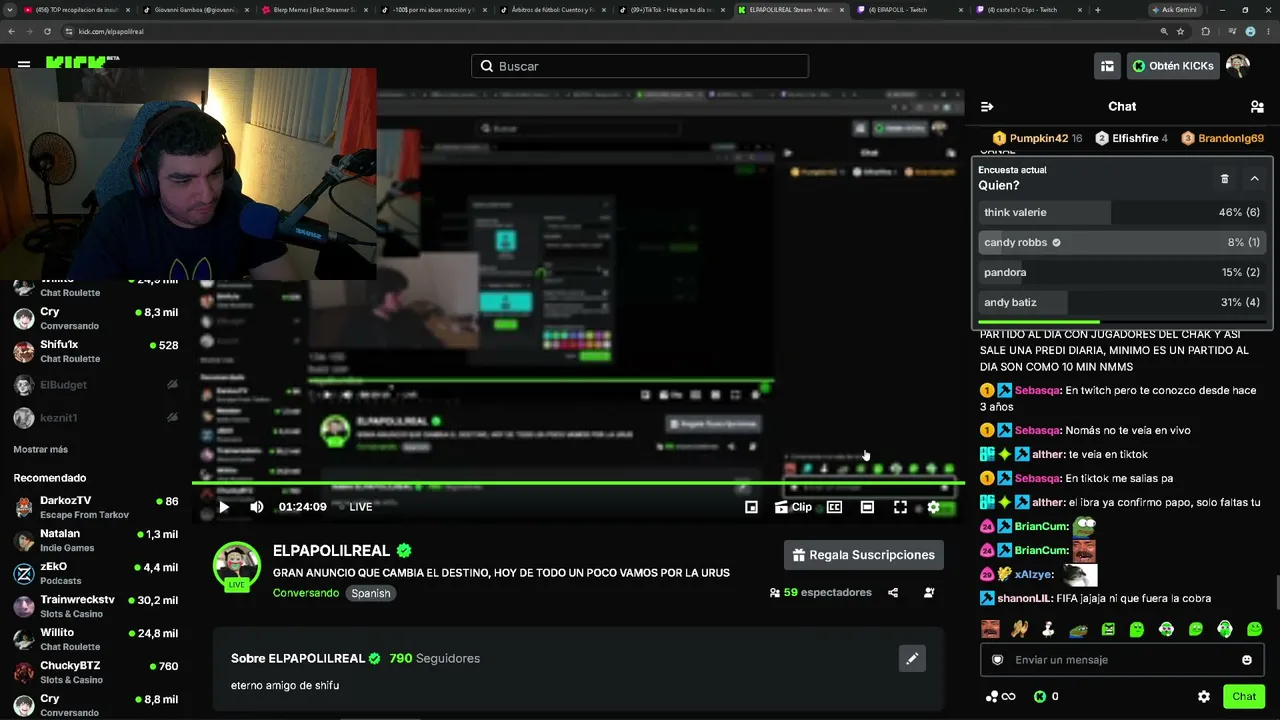
Task: Send message with green Chat button
Action: tap(1244, 696)
